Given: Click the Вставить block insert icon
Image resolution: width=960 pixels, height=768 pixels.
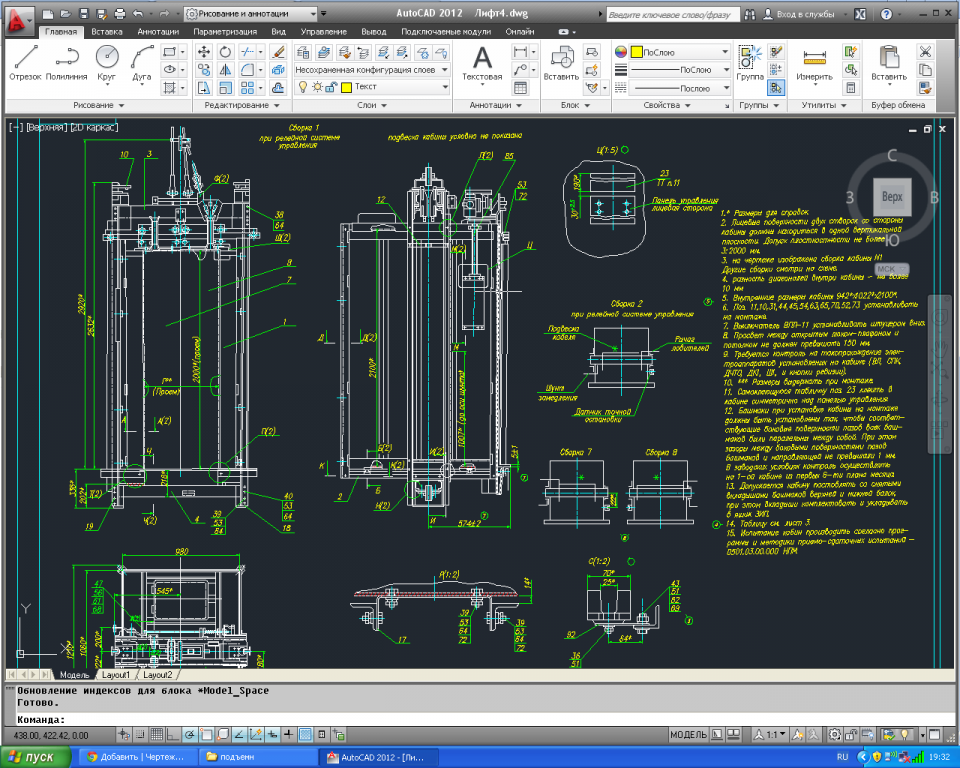Looking at the screenshot, I should pyautogui.click(x=561, y=63).
